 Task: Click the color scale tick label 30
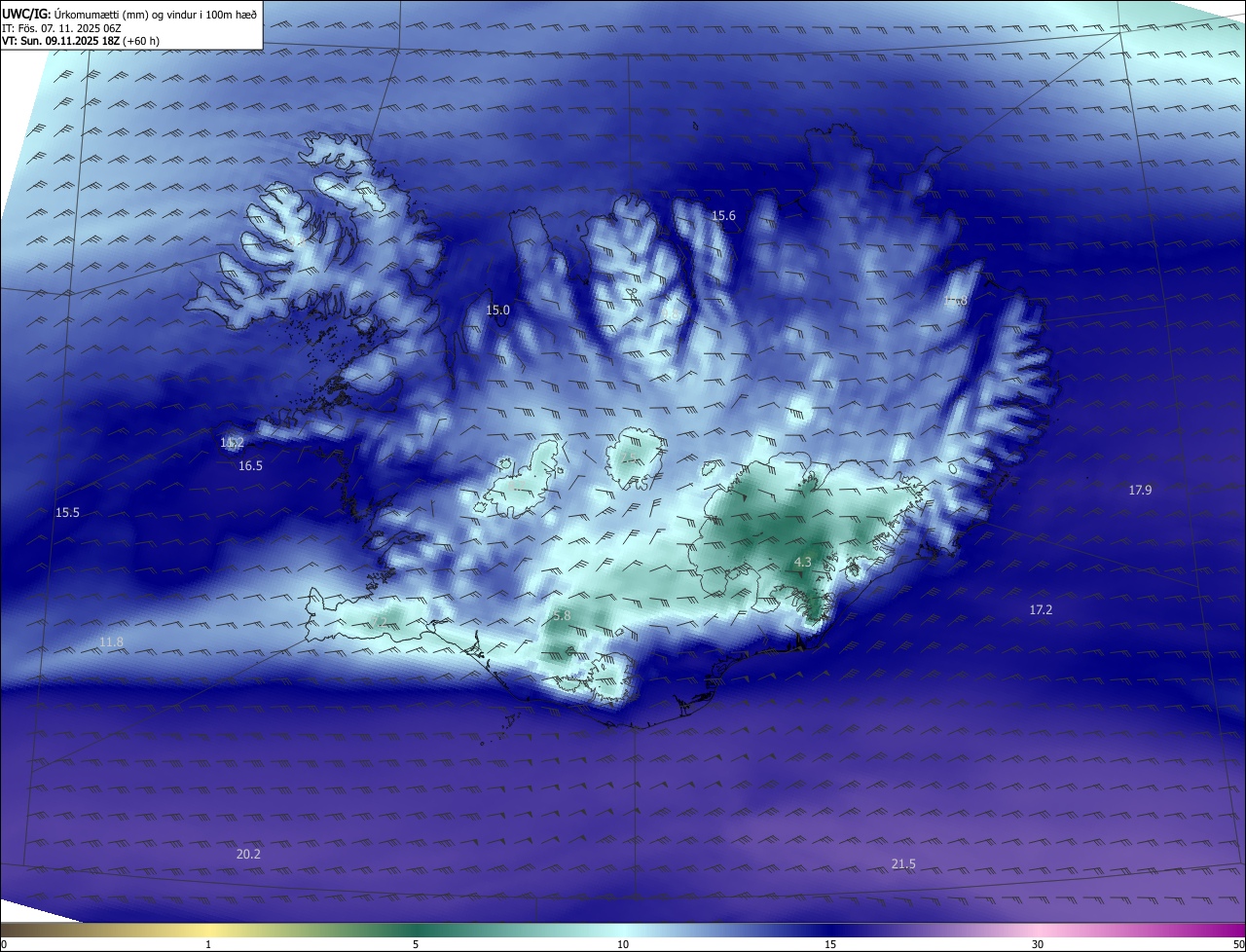click(x=1038, y=944)
